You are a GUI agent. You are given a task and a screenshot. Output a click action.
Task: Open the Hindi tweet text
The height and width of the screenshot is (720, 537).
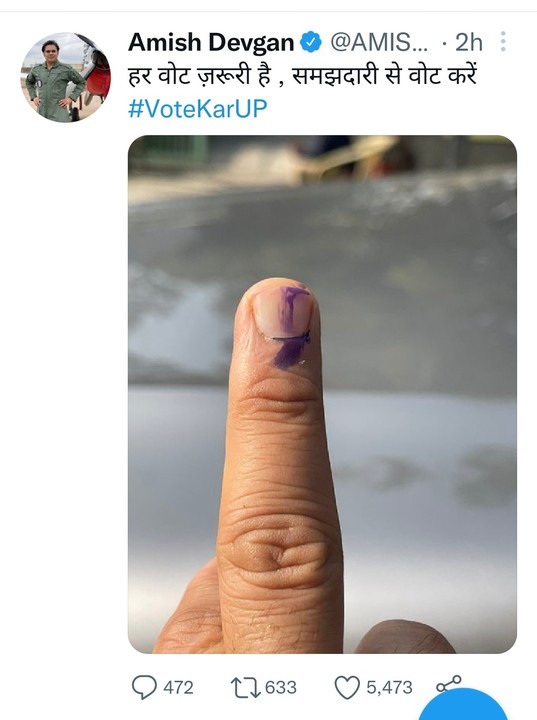tap(303, 76)
